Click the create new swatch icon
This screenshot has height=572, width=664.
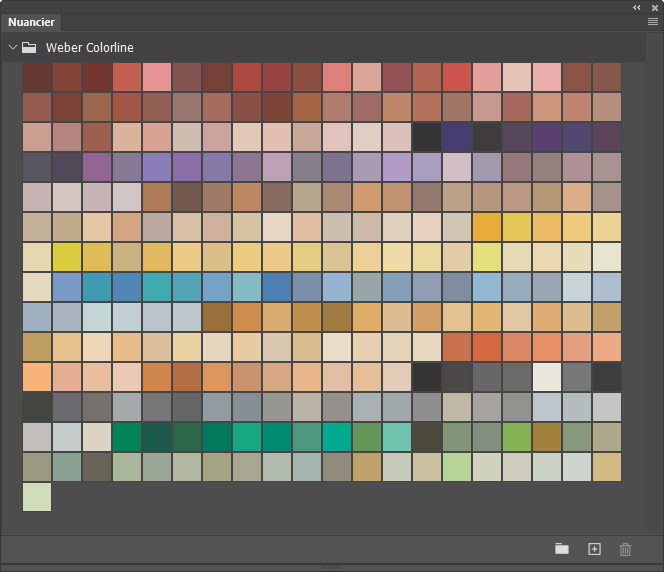pos(594,549)
